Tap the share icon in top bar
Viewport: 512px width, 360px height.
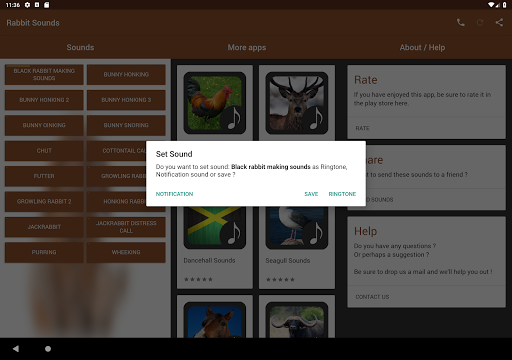499,23
